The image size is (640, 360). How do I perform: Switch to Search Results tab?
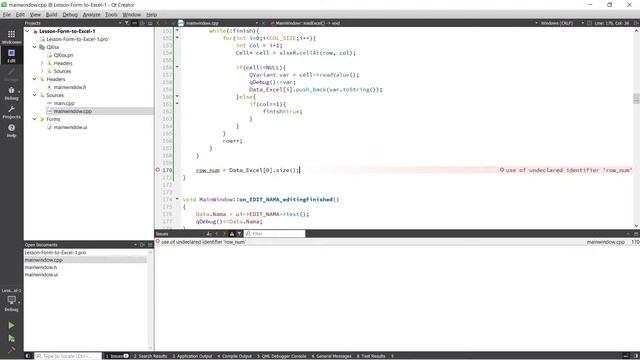pos(150,356)
